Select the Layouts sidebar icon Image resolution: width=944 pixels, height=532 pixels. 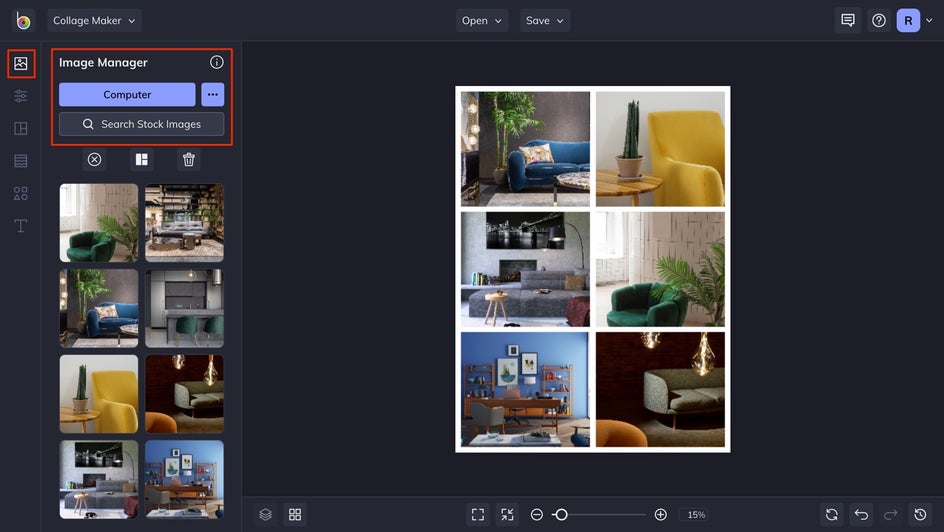point(21,128)
